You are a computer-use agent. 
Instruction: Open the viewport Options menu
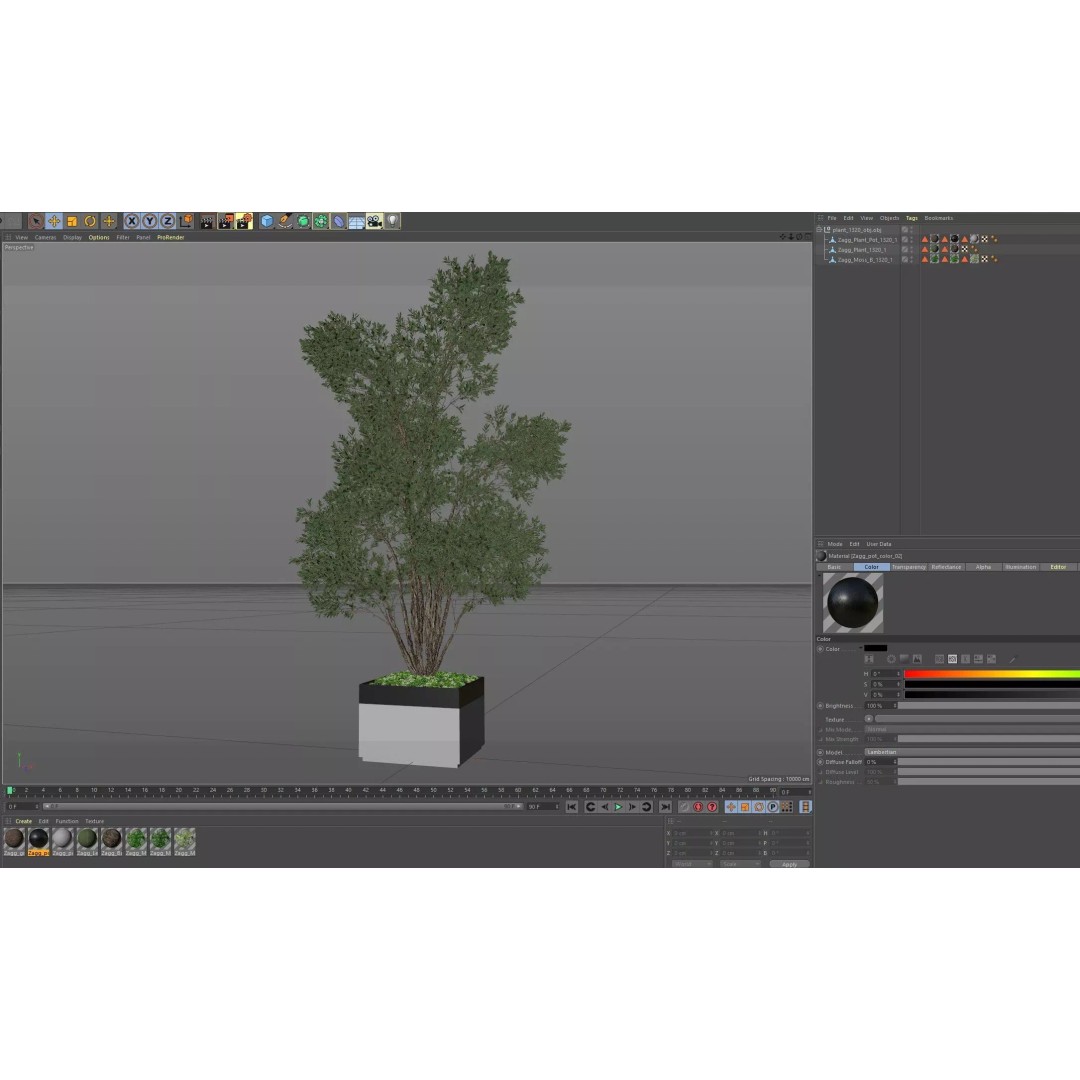click(98, 238)
